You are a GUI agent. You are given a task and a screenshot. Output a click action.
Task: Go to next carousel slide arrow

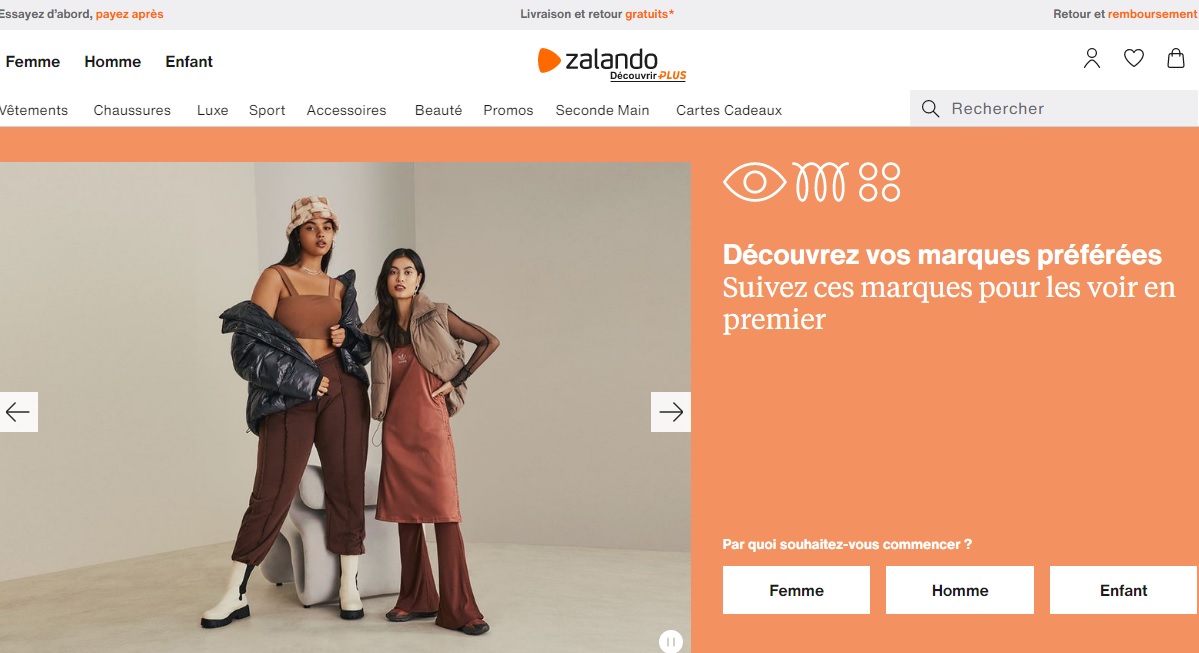(671, 412)
